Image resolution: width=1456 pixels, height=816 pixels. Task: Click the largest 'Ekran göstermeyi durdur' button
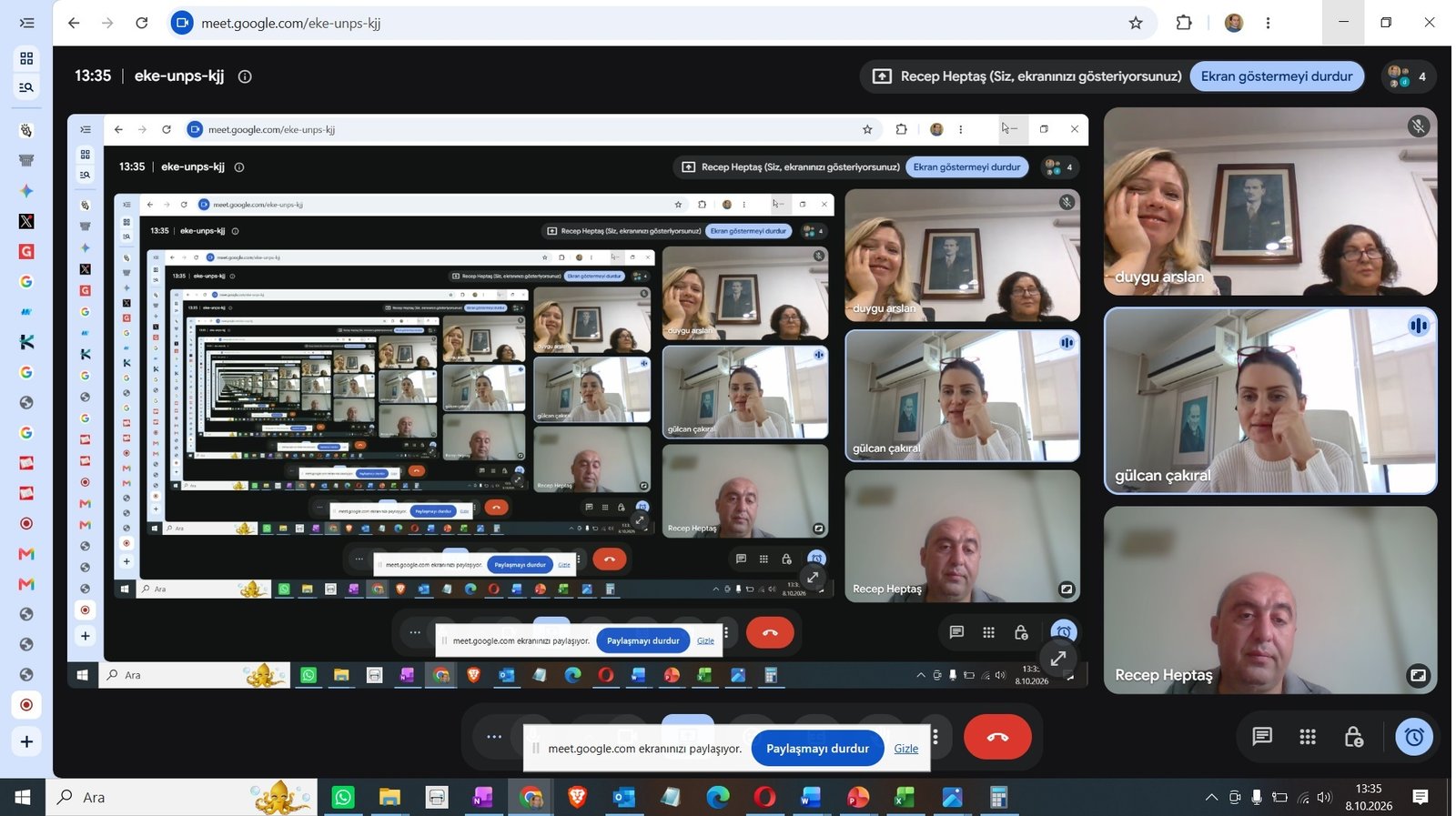[1277, 76]
